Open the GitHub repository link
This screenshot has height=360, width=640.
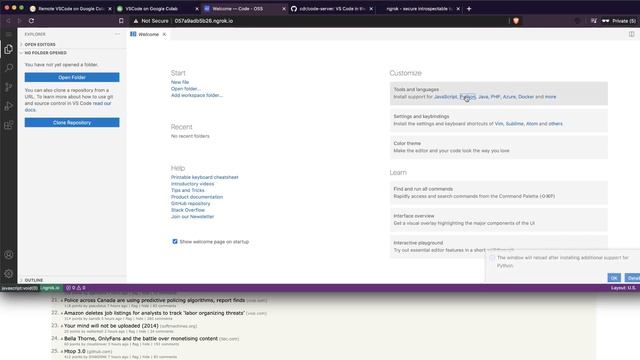(x=191, y=203)
